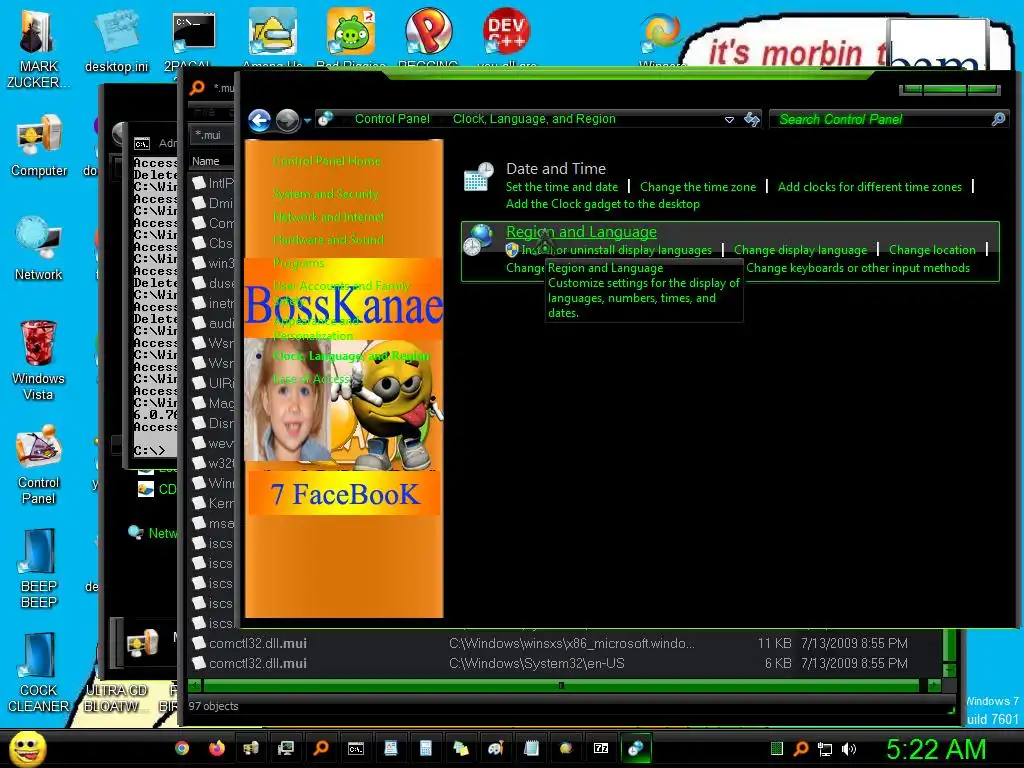This screenshot has height=768, width=1024.
Task: Open 'Change keyboards or other input methods'
Action: point(857,268)
